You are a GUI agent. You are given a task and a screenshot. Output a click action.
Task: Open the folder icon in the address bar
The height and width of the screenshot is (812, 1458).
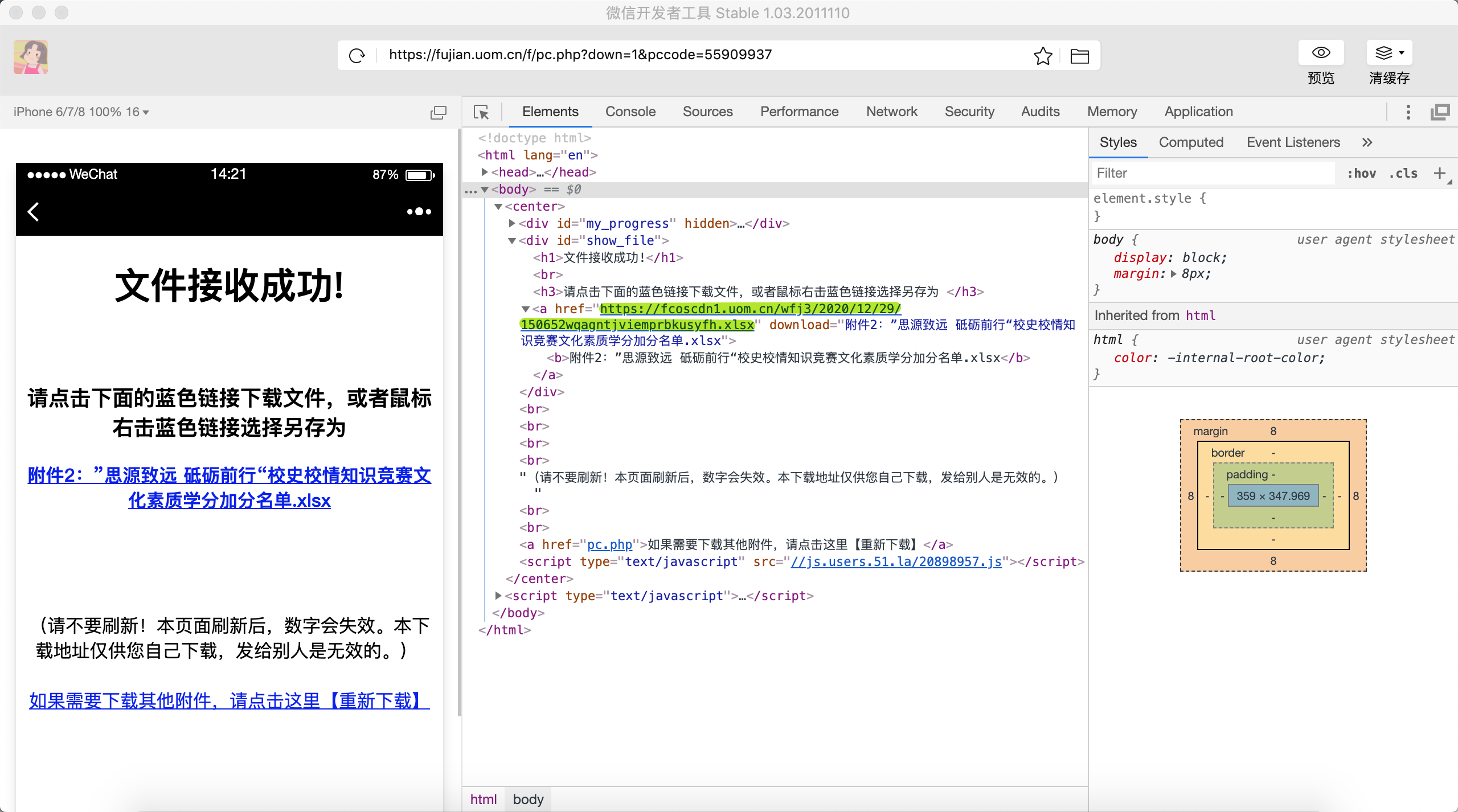1079,56
